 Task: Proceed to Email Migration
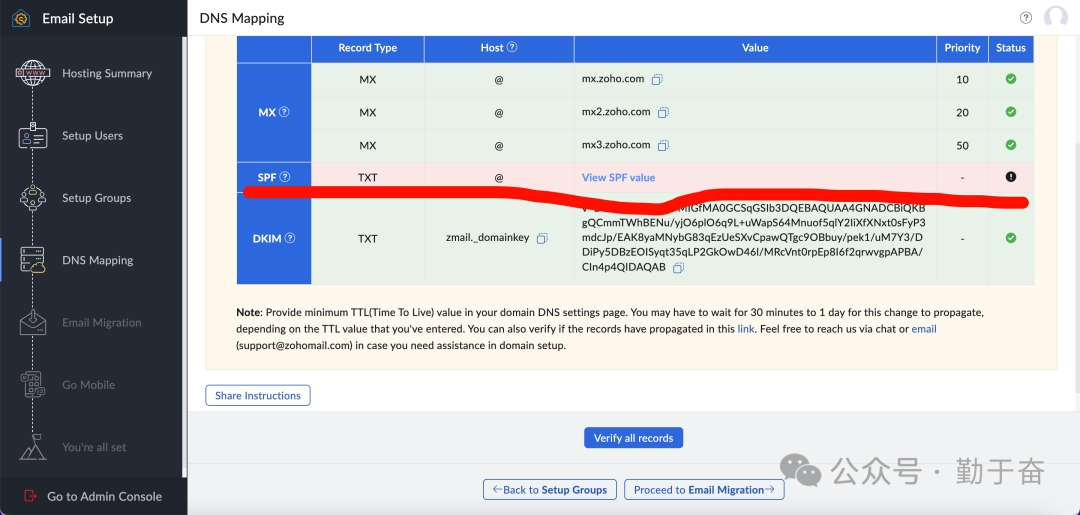tap(704, 490)
